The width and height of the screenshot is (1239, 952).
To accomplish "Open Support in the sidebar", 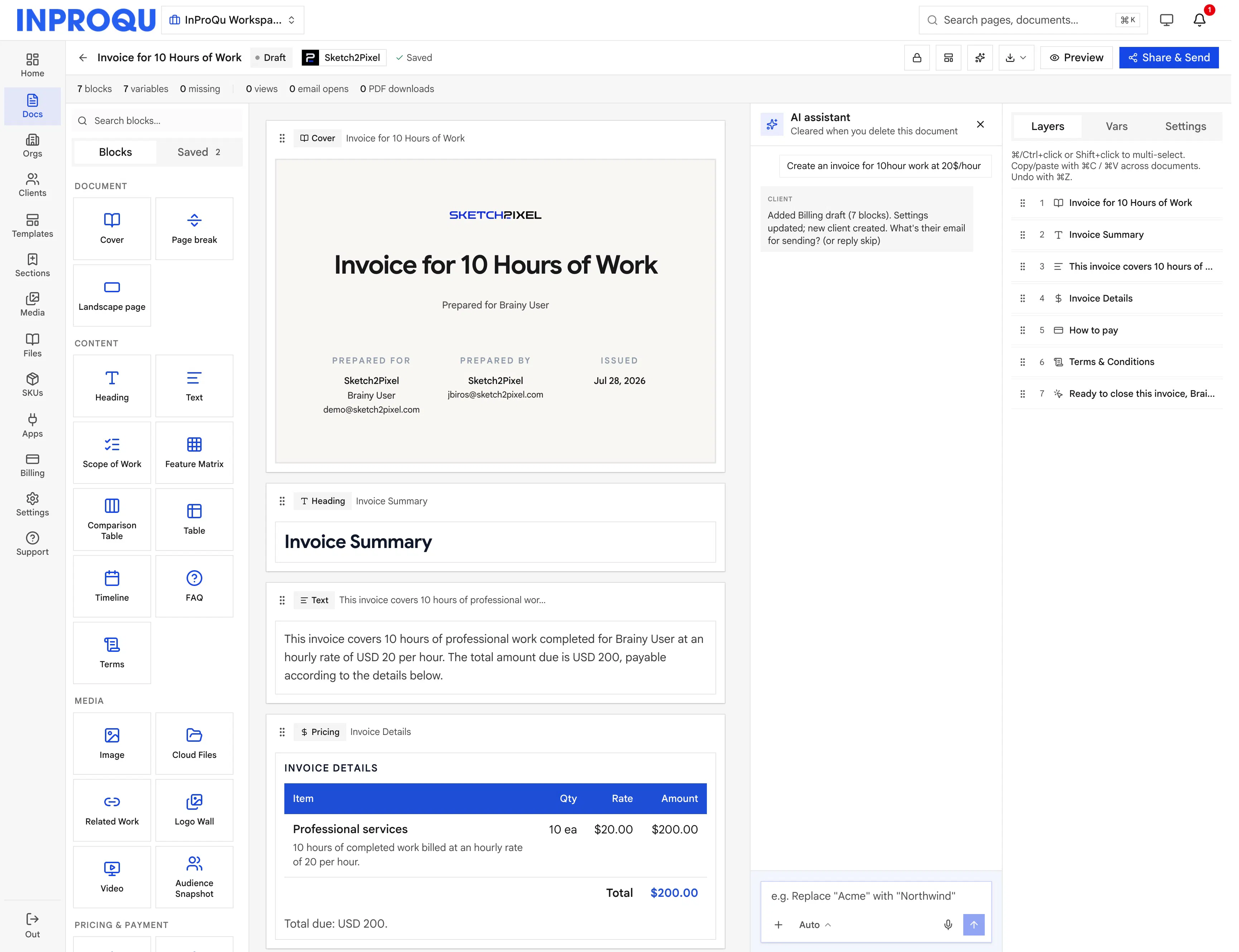I will pyautogui.click(x=32, y=544).
